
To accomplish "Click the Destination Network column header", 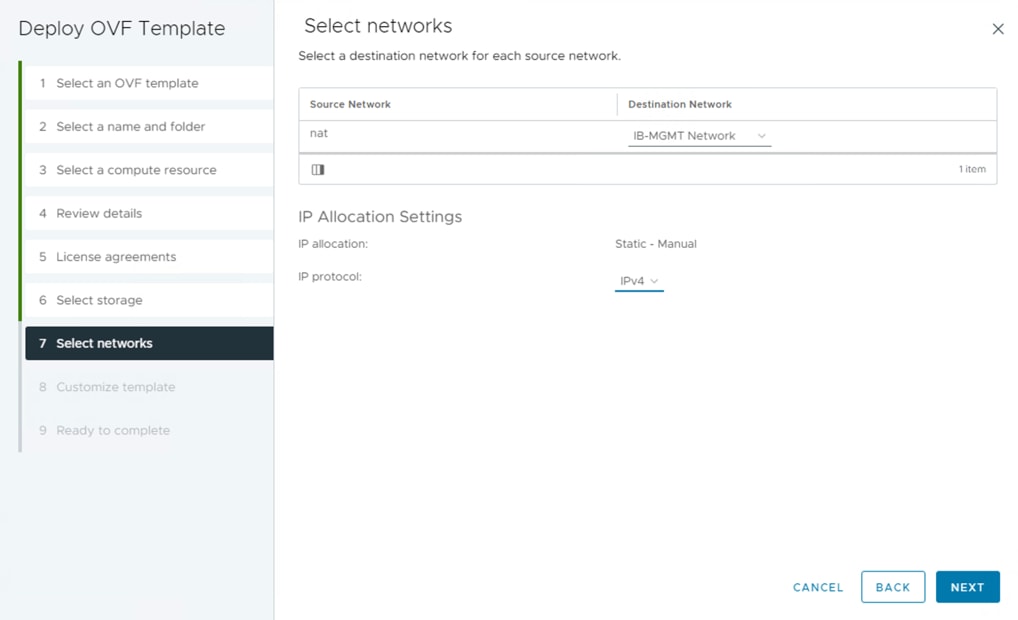I will 680,104.
